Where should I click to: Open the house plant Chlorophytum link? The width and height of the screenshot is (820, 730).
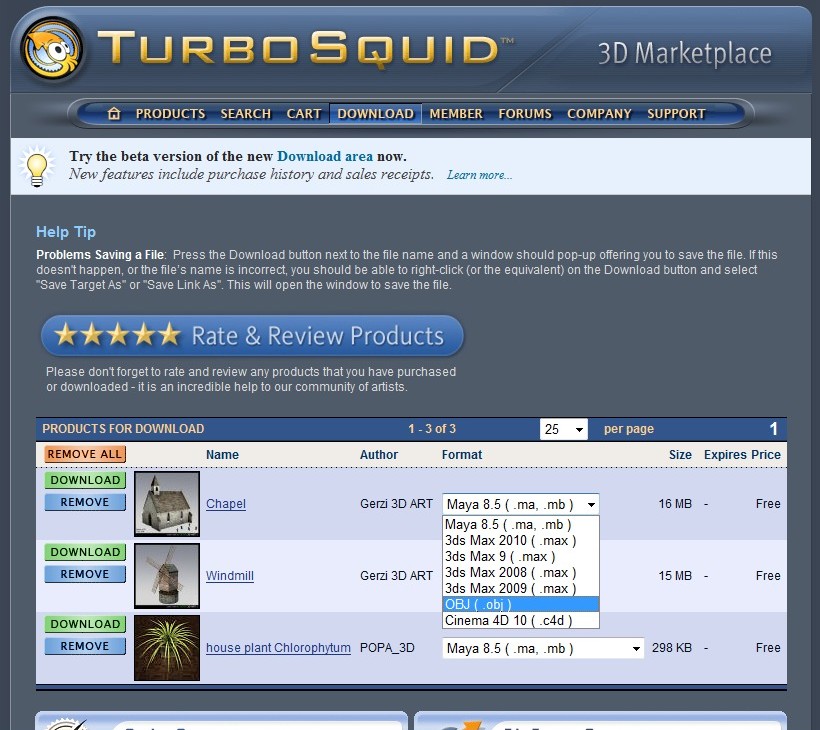pyautogui.click(x=278, y=648)
